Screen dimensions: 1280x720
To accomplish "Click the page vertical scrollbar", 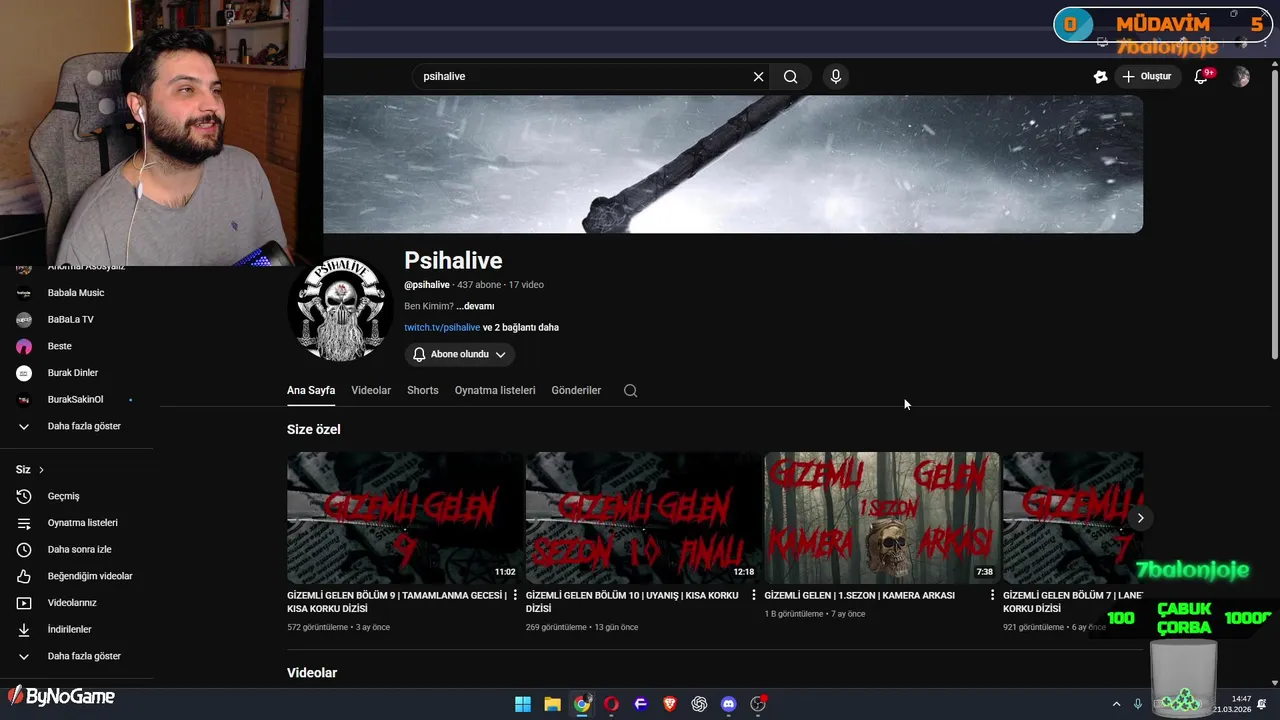I will (x=1274, y=215).
